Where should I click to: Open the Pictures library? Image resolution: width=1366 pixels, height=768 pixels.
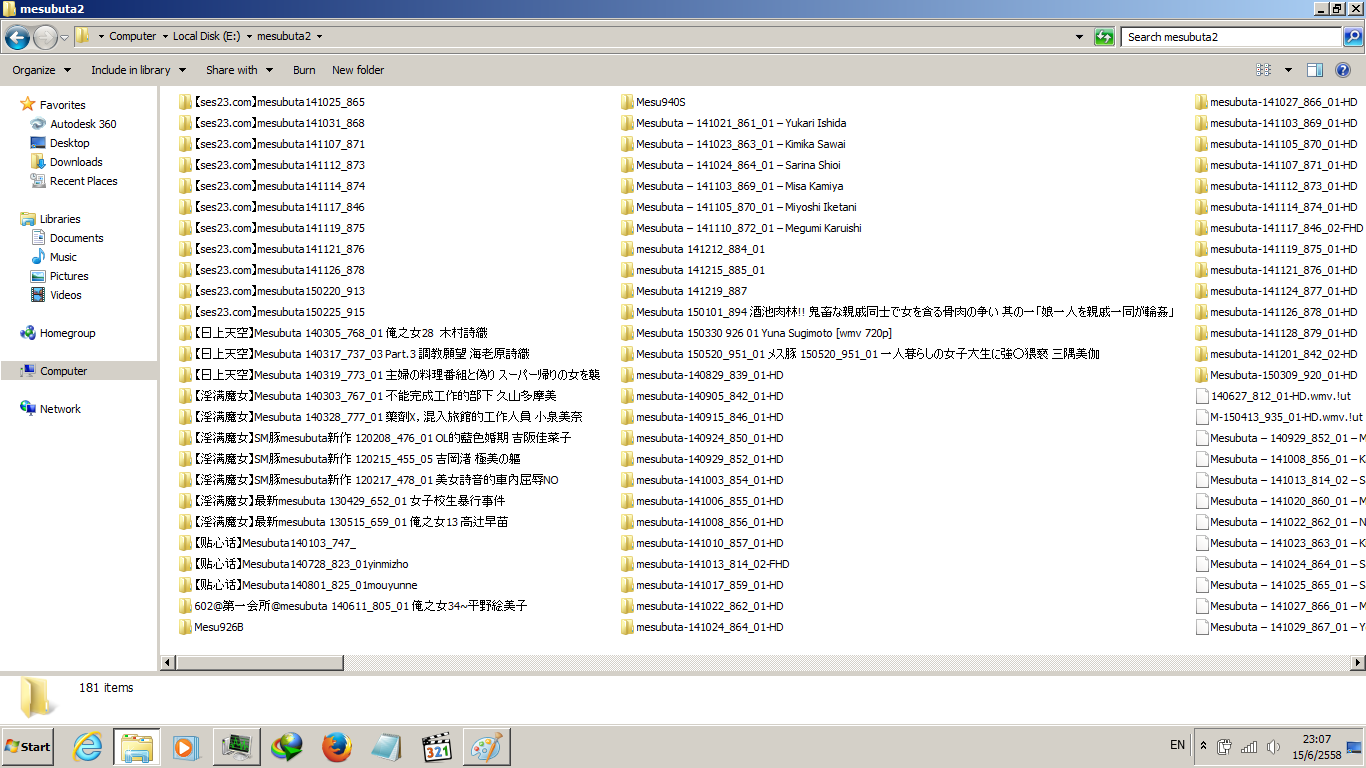(69, 276)
